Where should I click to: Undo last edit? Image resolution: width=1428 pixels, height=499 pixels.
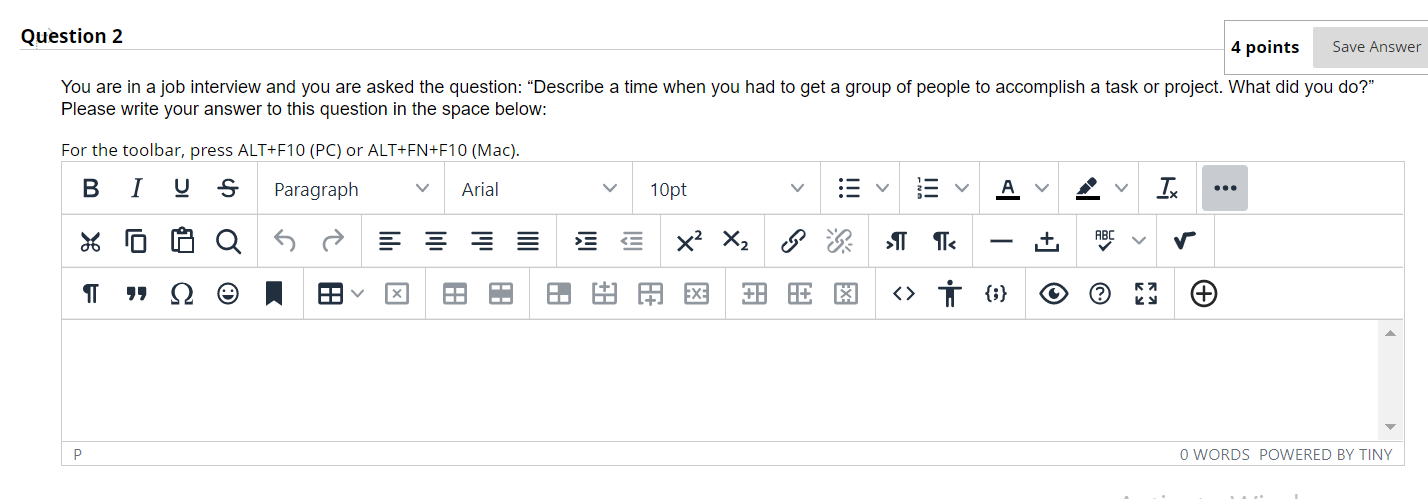pyautogui.click(x=285, y=241)
